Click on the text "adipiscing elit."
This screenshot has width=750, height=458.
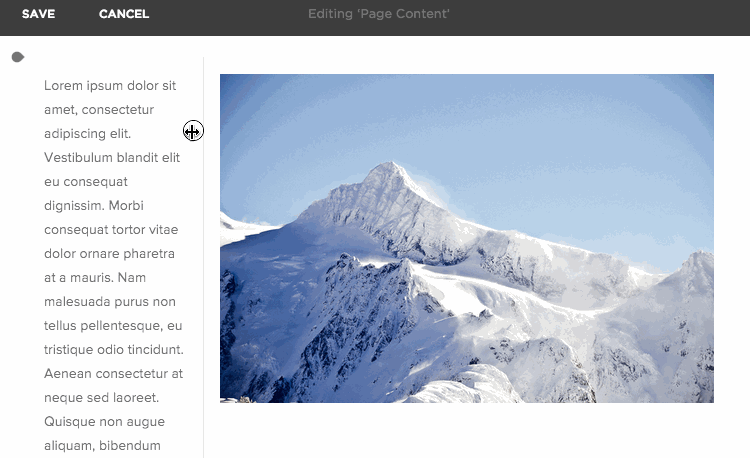tap(88, 134)
